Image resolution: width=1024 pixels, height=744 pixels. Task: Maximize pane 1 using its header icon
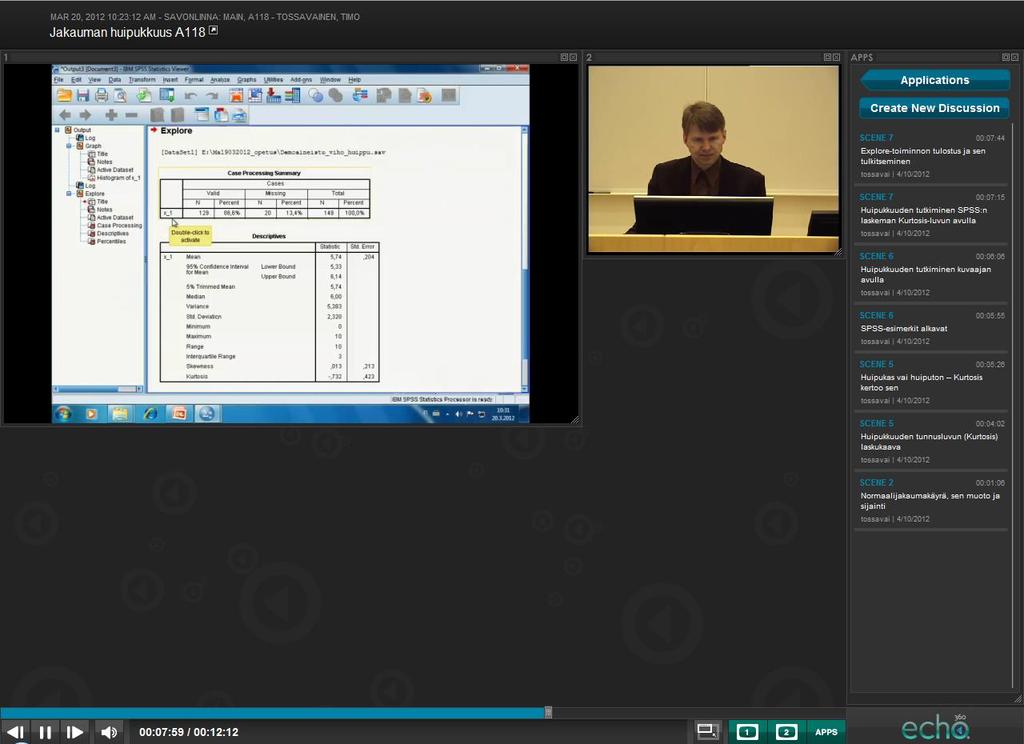(564, 57)
